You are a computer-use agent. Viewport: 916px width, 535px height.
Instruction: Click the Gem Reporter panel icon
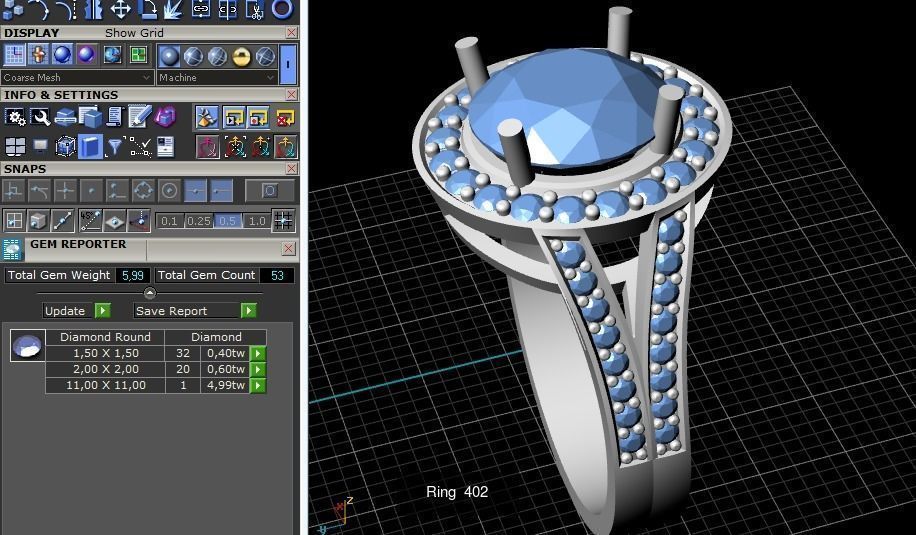[x=13, y=249]
